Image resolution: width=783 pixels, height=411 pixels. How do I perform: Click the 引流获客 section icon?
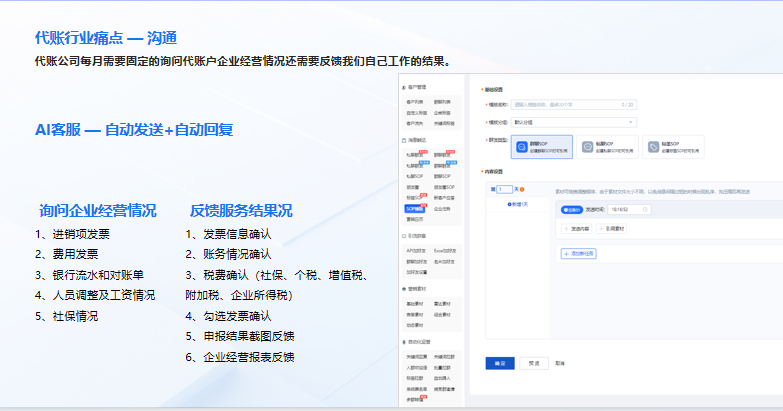(403, 236)
